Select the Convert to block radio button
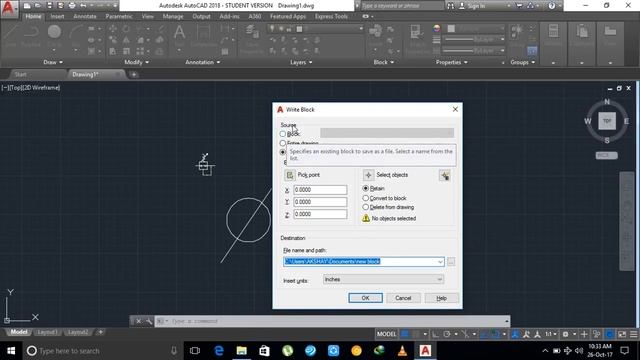 [x=366, y=198]
